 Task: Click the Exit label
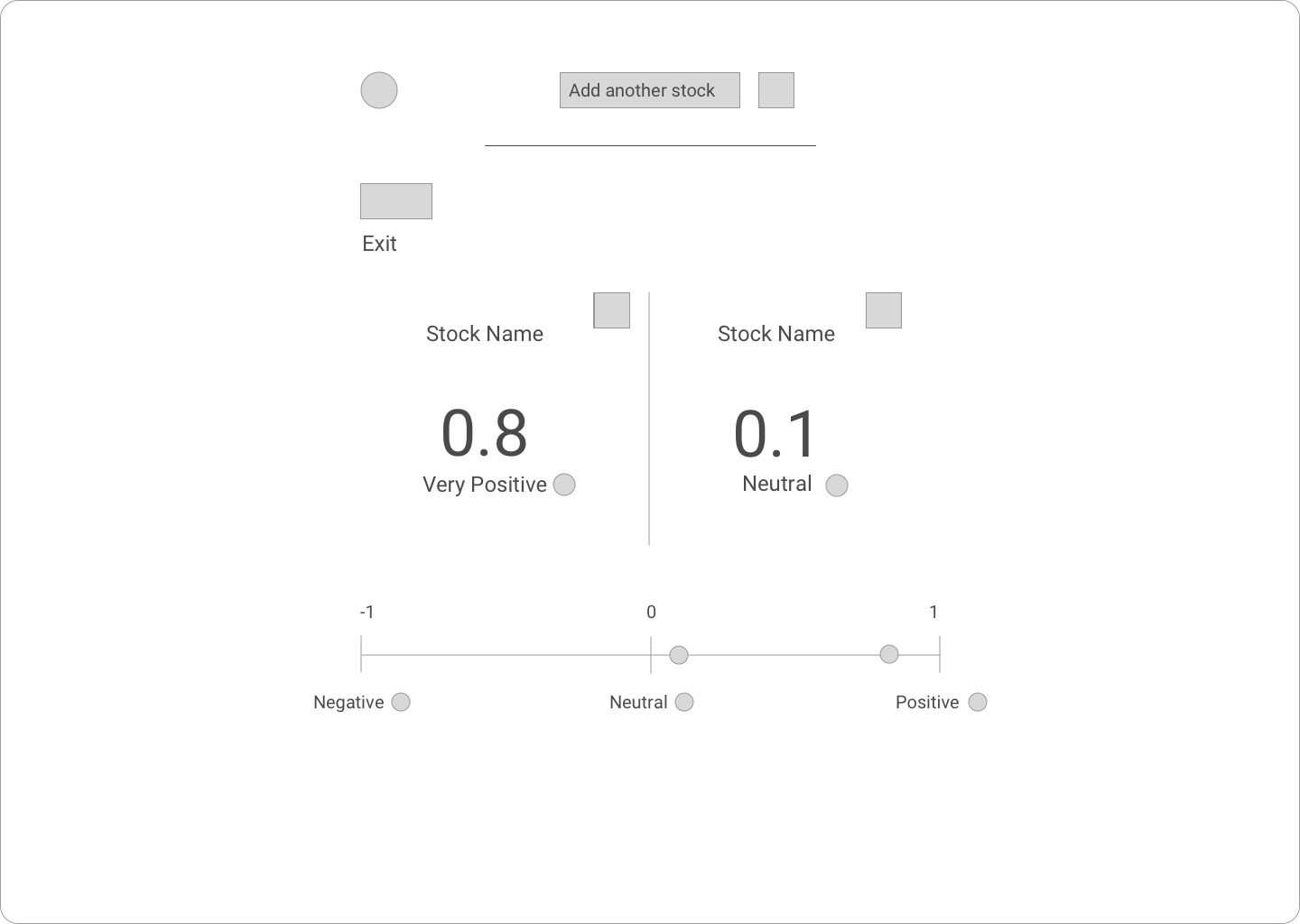click(x=379, y=244)
